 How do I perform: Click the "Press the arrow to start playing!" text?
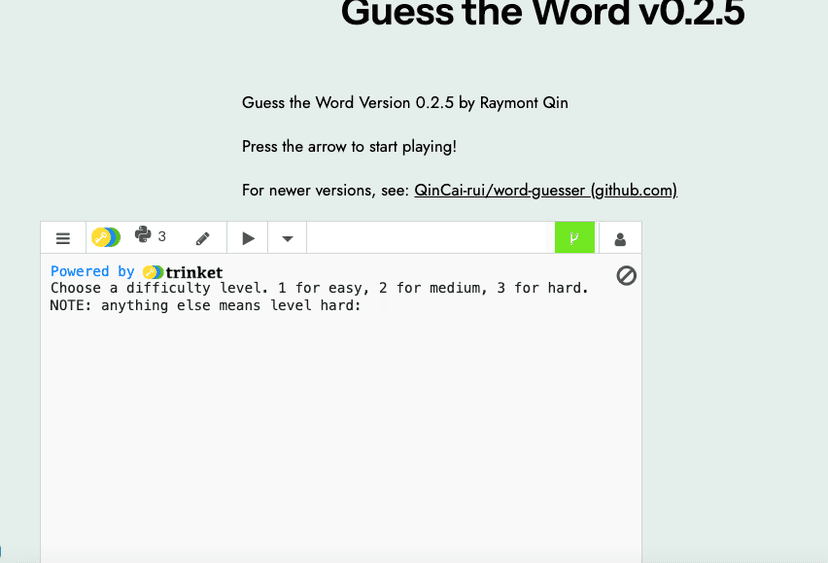[349, 146]
